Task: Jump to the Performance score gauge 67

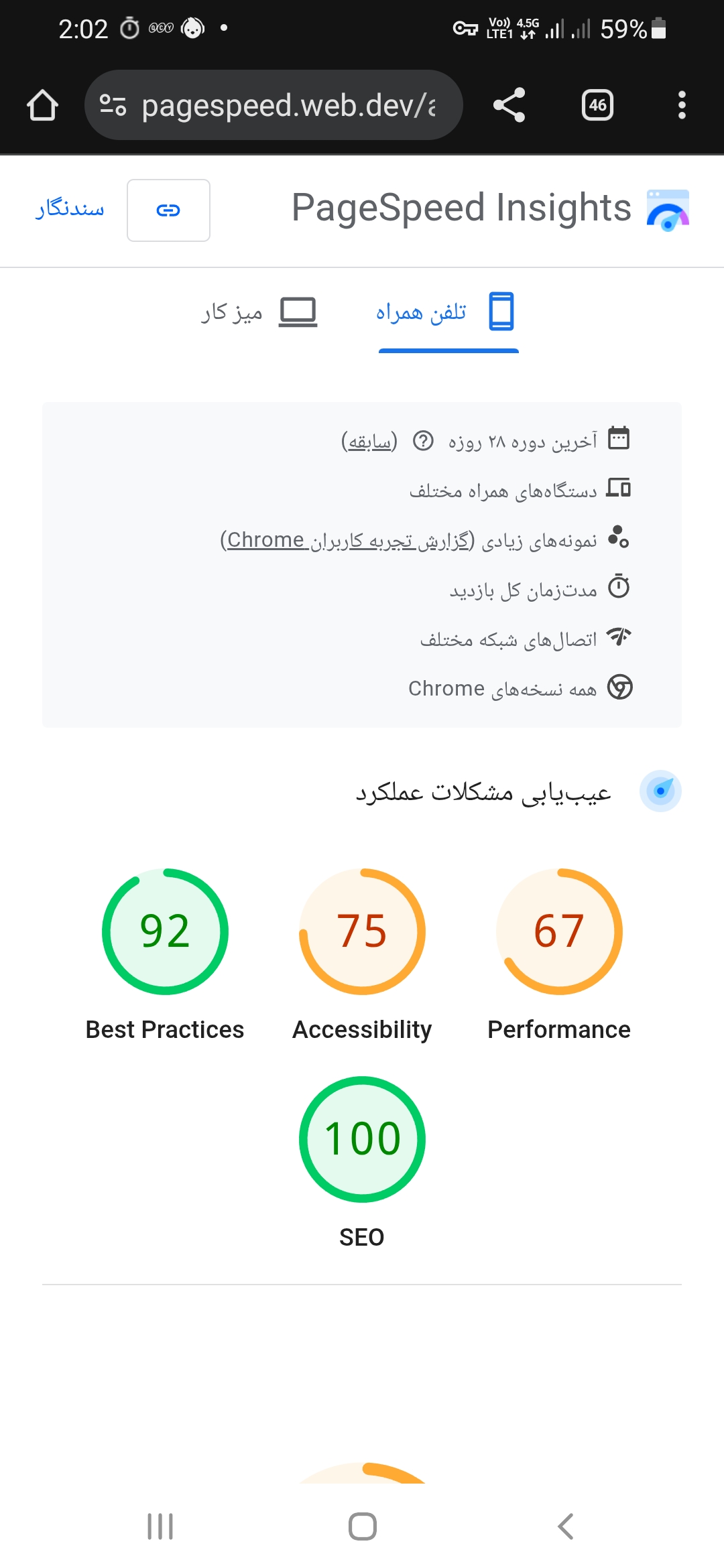Action: click(x=559, y=931)
